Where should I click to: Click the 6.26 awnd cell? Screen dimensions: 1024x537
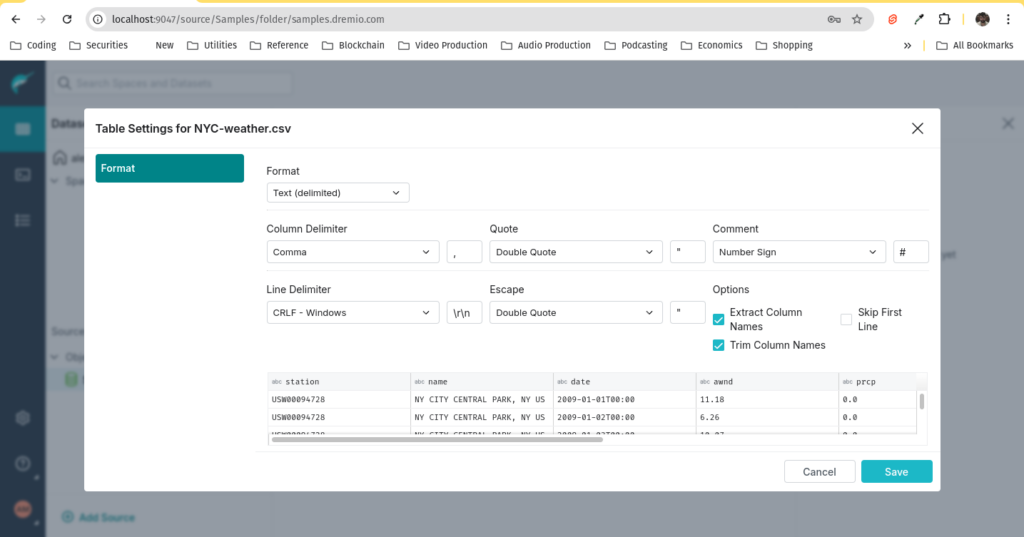(x=767, y=417)
